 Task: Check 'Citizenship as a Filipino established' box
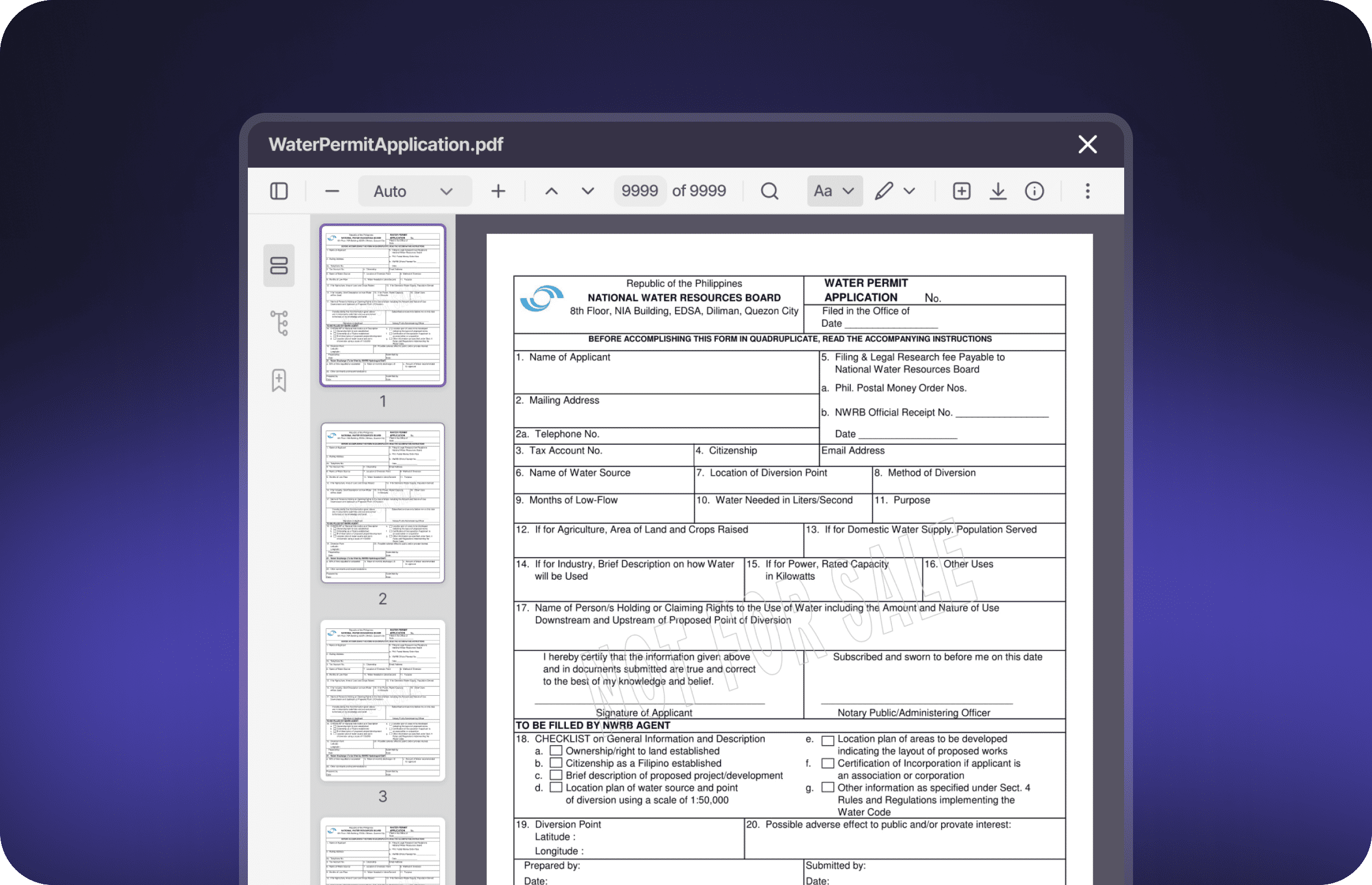(x=556, y=763)
